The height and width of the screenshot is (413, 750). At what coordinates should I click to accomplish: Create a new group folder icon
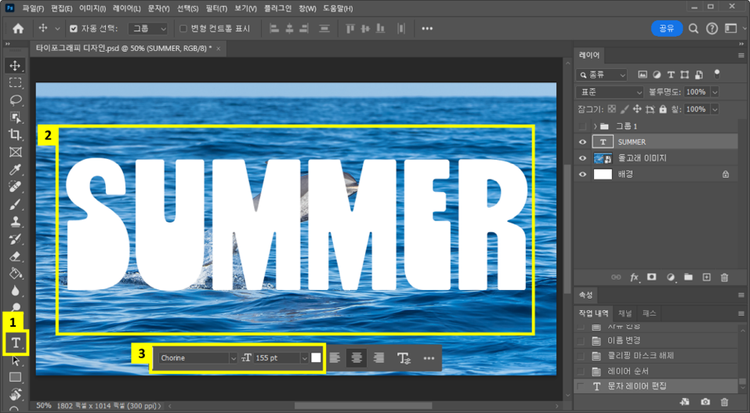click(688, 278)
